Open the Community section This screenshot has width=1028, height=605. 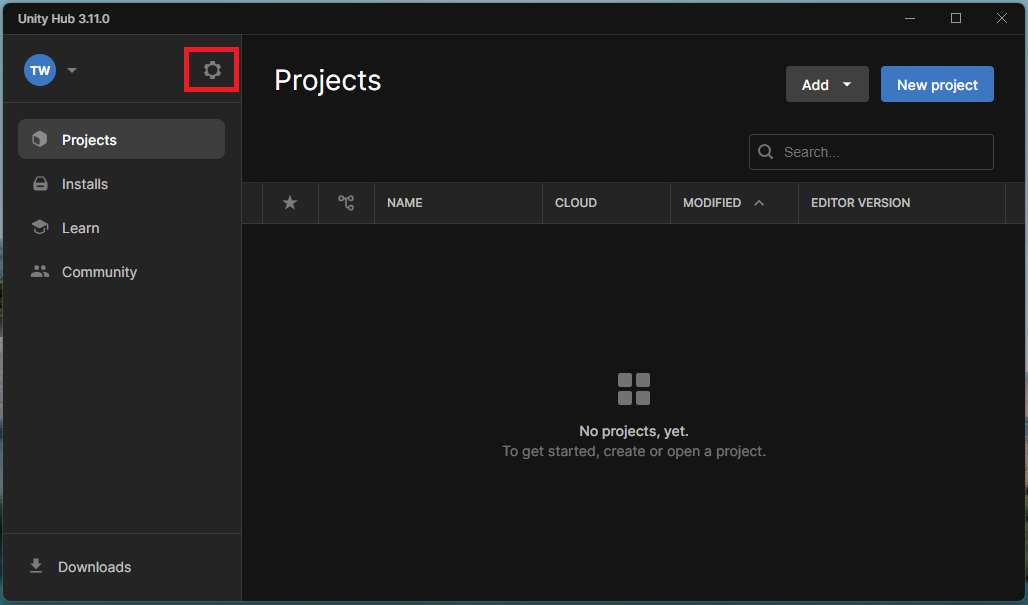pyautogui.click(x=121, y=271)
